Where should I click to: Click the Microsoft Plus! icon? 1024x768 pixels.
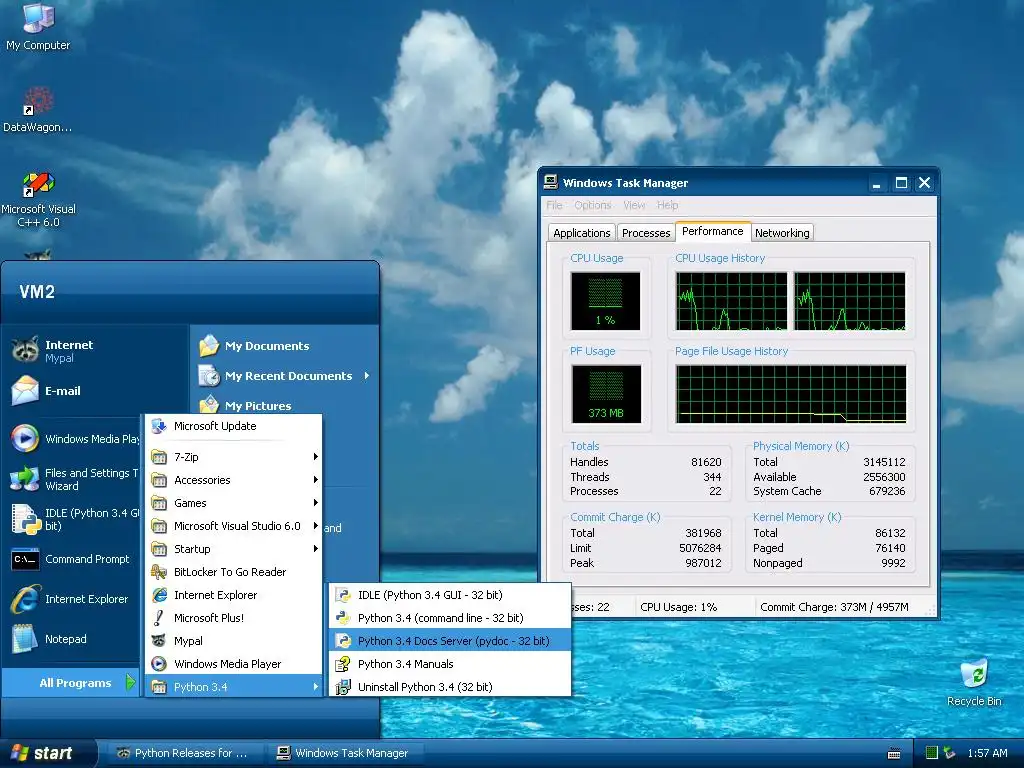pos(159,618)
